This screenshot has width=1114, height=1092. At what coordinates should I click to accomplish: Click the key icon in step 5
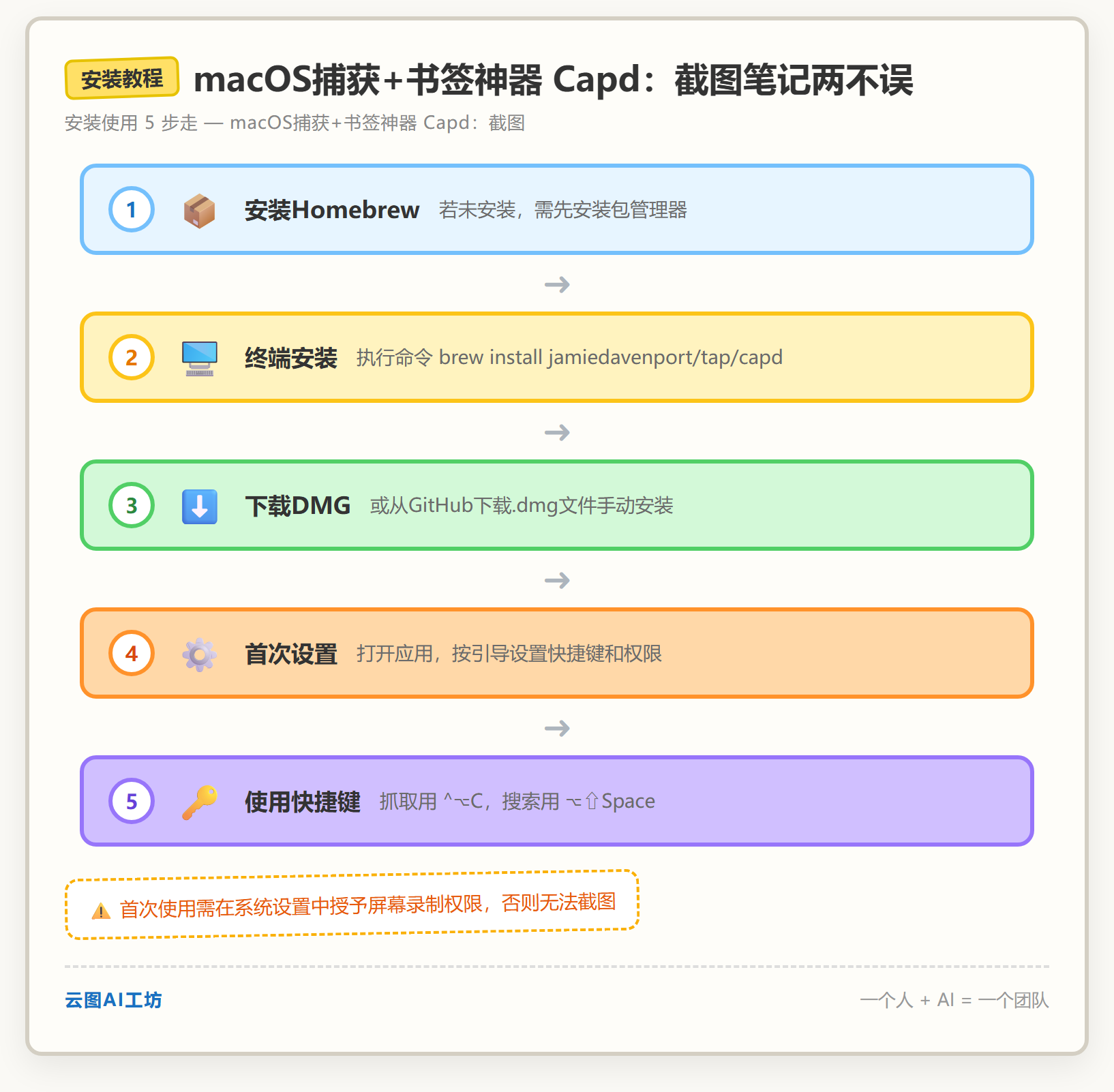pyautogui.click(x=200, y=802)
